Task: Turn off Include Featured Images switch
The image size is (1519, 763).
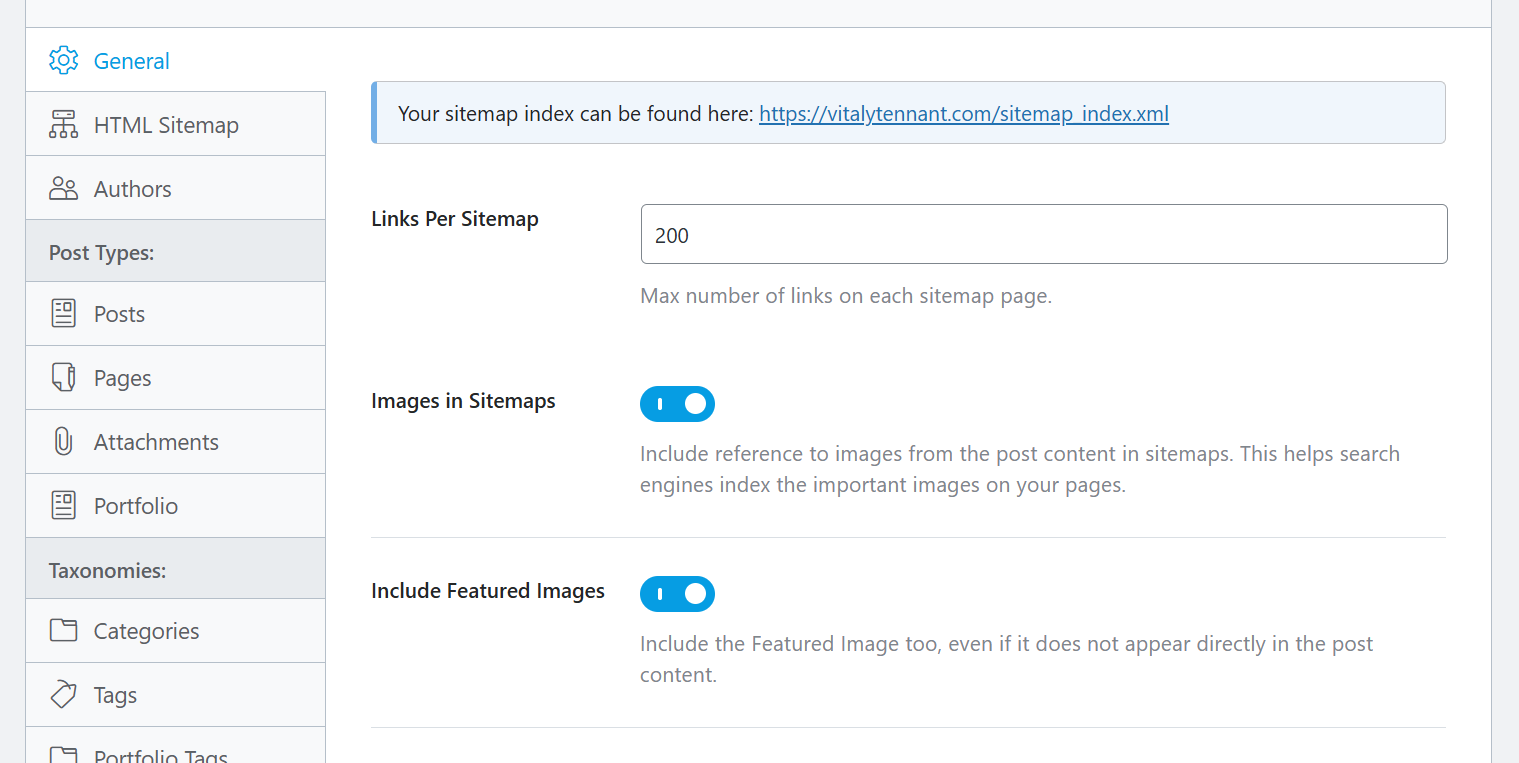Action: [677, 594]
